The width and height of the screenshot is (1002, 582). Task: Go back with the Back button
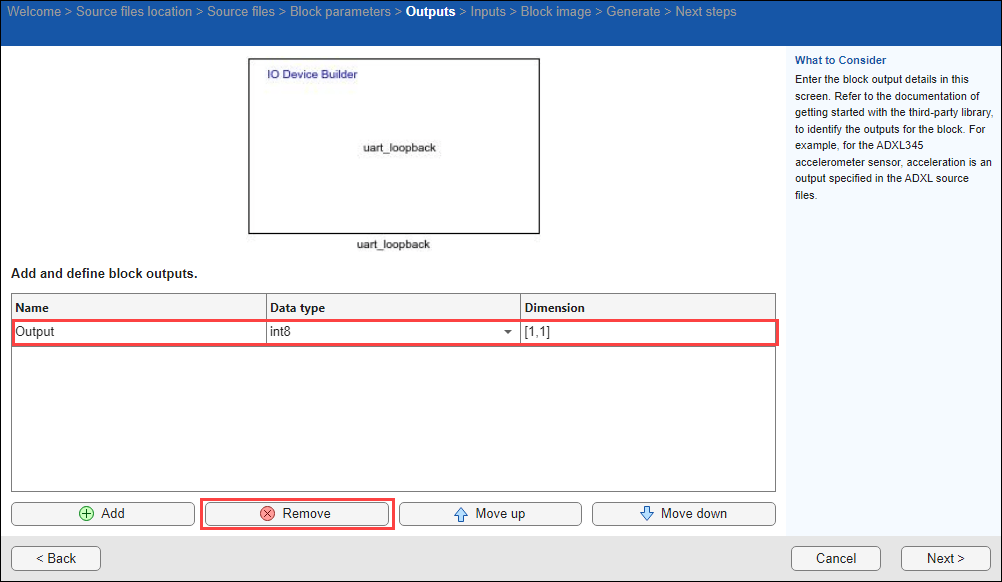click(56, 558)
